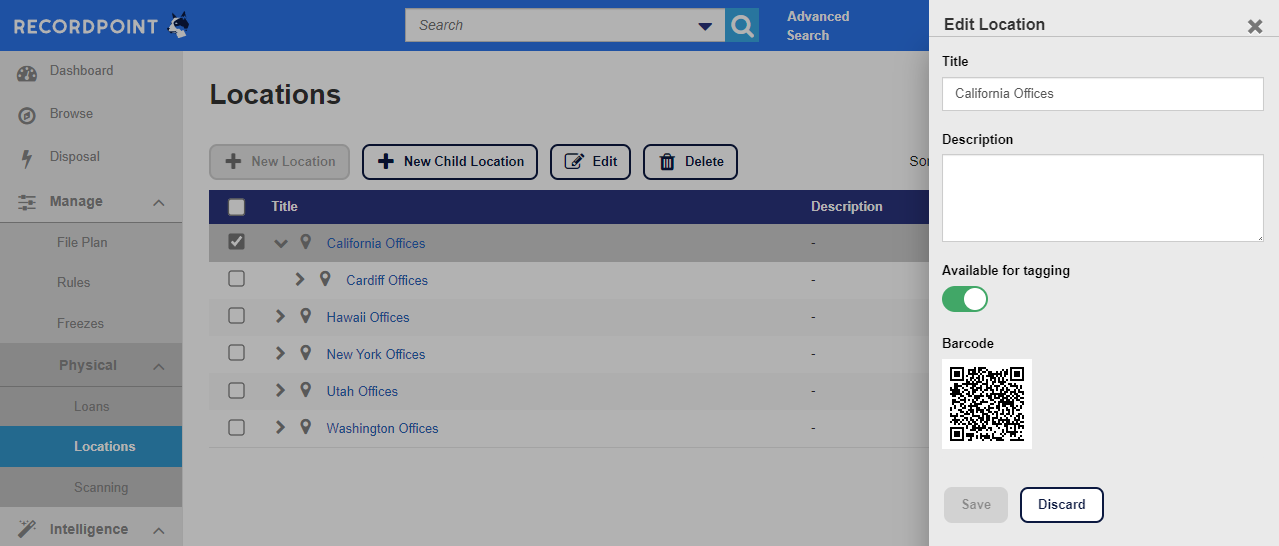Screen dimensions: 1279x546
Task: Click the Disposal lightning icon
Action: (27, 158)
